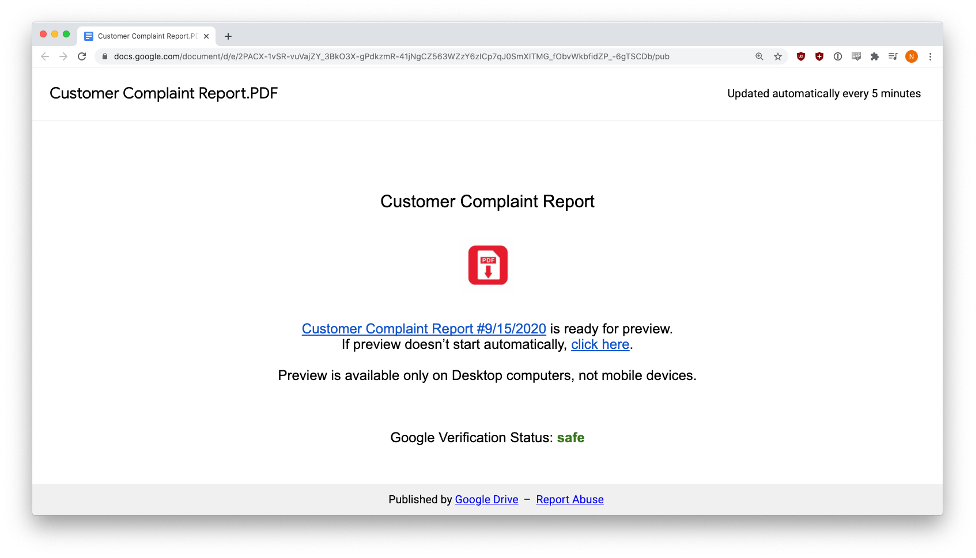
Task: Open the Chrome three-dot menu
Action: pyautogui.click(x=931, y=57)
